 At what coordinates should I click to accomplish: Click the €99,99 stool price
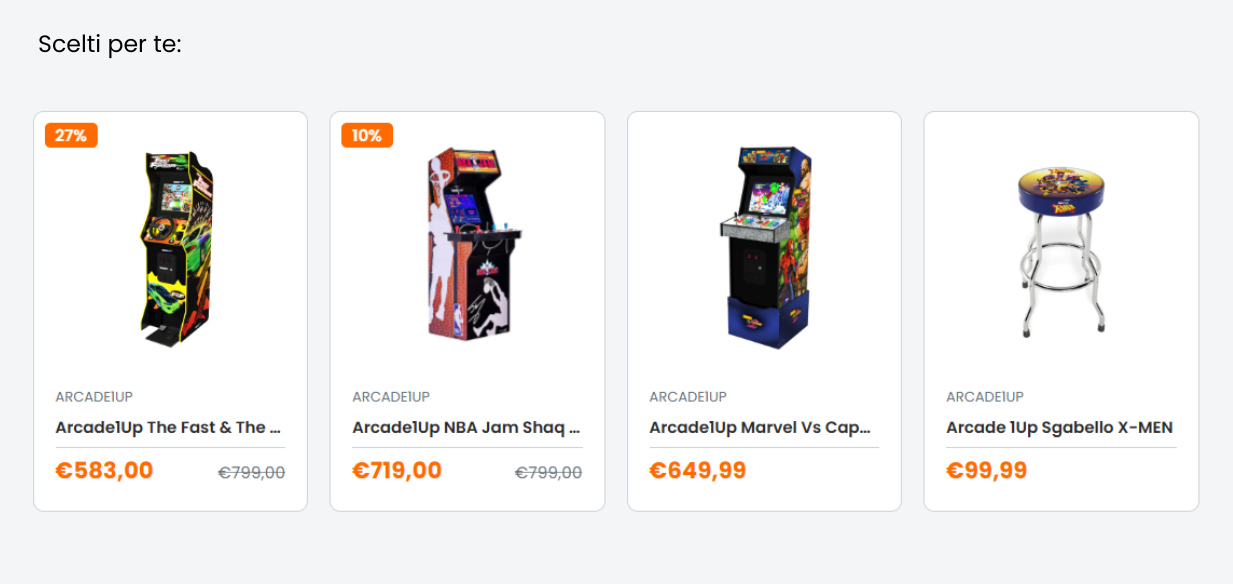point(987,470)
